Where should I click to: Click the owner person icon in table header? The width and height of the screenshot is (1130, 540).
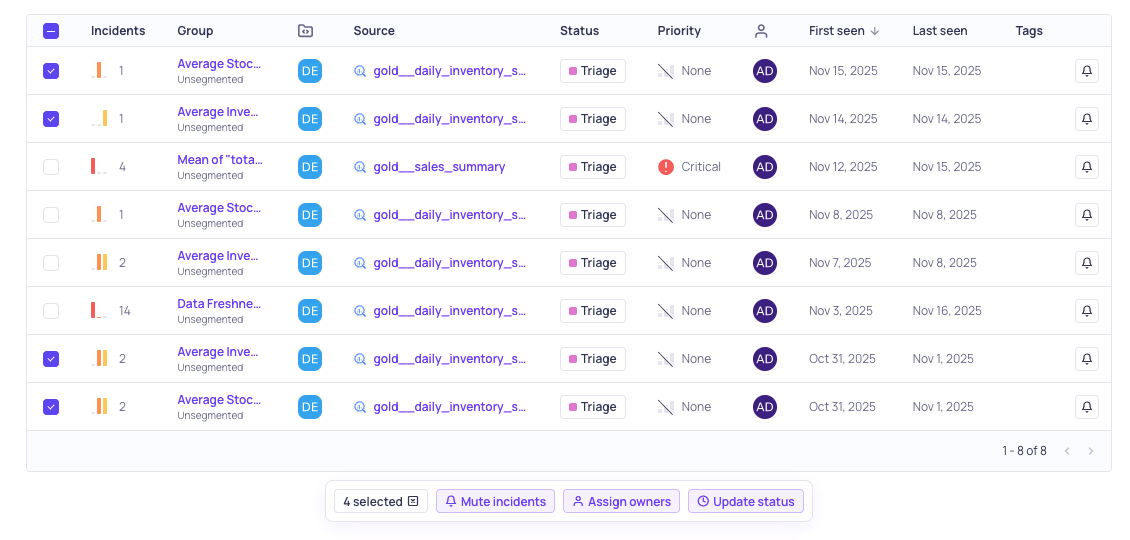click(761, 31)
